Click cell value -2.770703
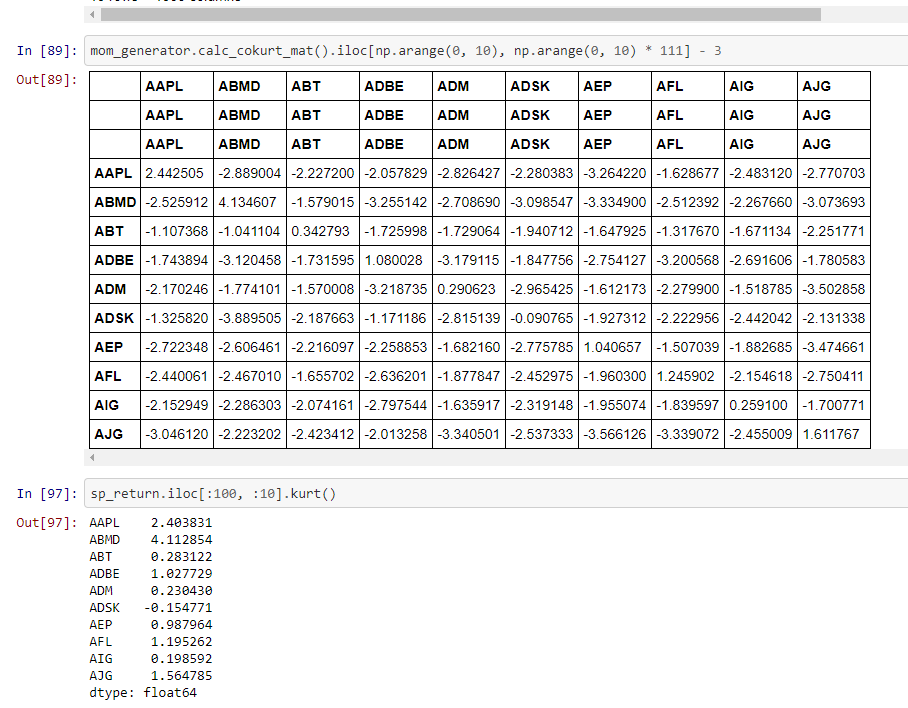Image resolution: width=908 pixels, height=708 pixels. tap(833, 173)
